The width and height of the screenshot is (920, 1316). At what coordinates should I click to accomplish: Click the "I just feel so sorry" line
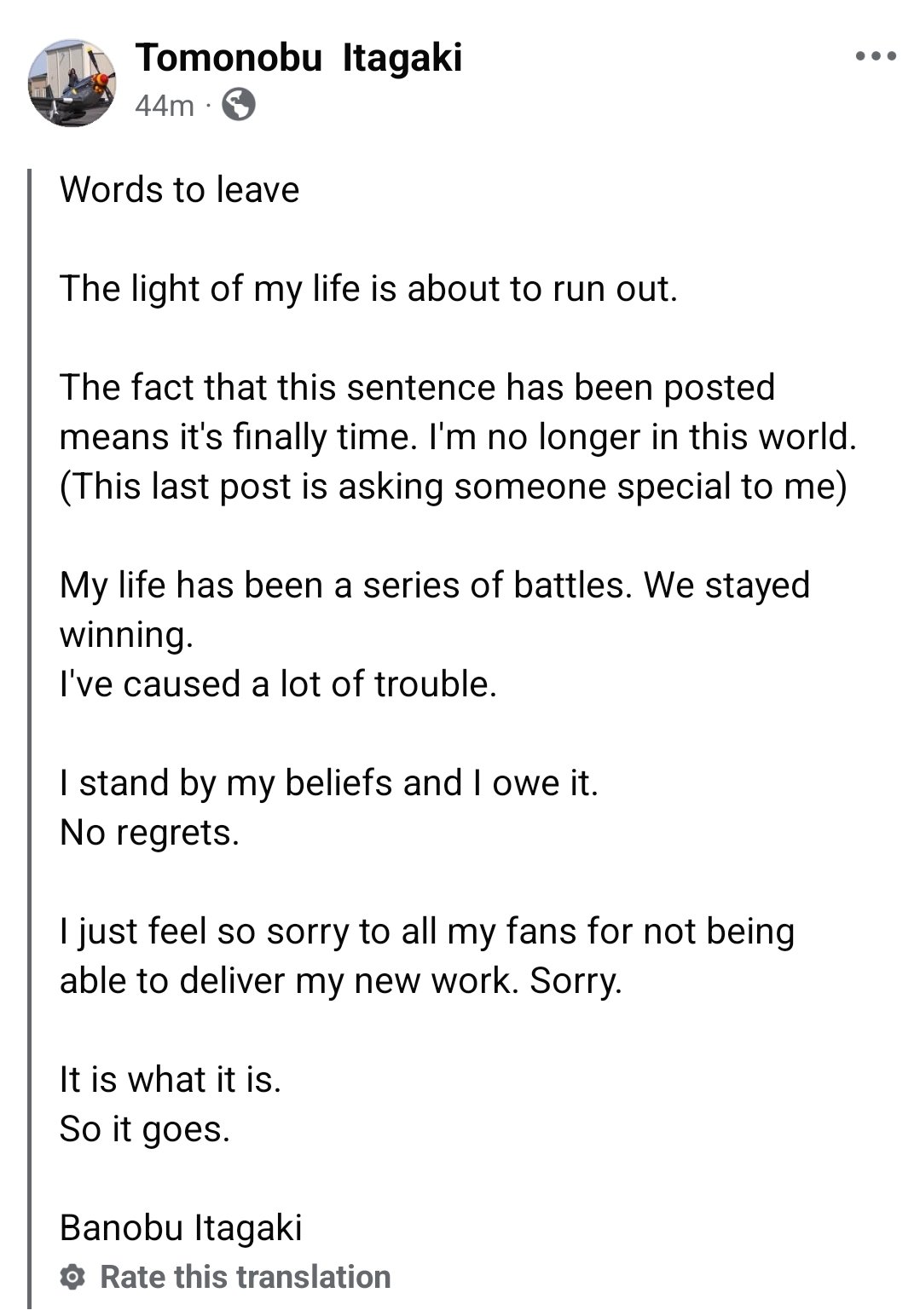pos(426,931)
